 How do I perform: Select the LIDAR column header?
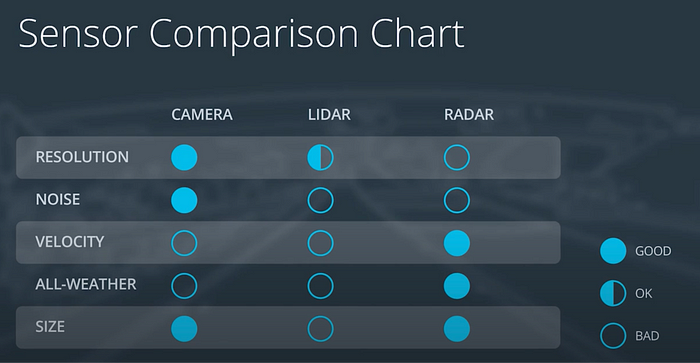click(329, 115)
